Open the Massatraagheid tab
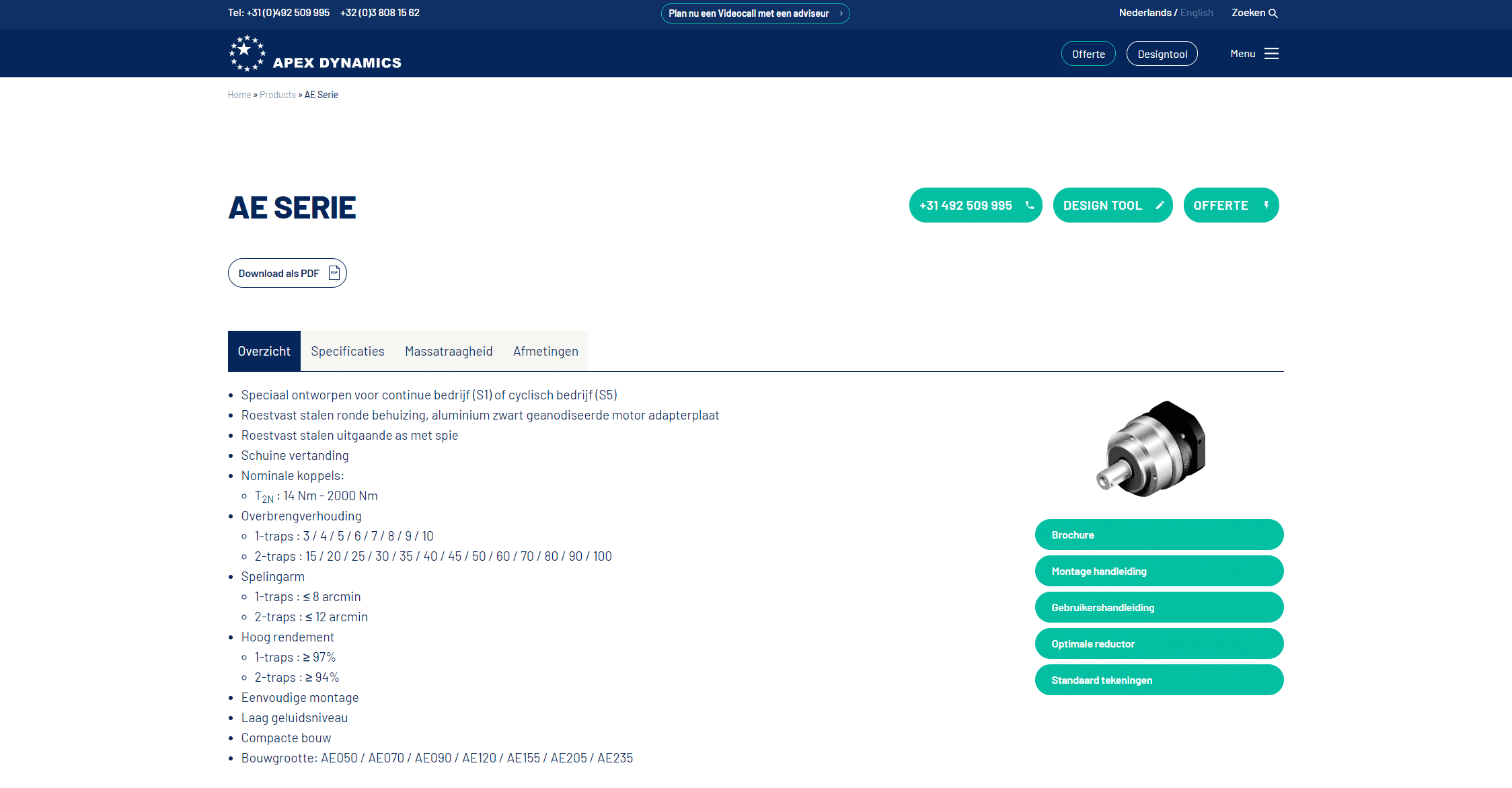This screenshot has height=788, width=1512. [449, 351]
